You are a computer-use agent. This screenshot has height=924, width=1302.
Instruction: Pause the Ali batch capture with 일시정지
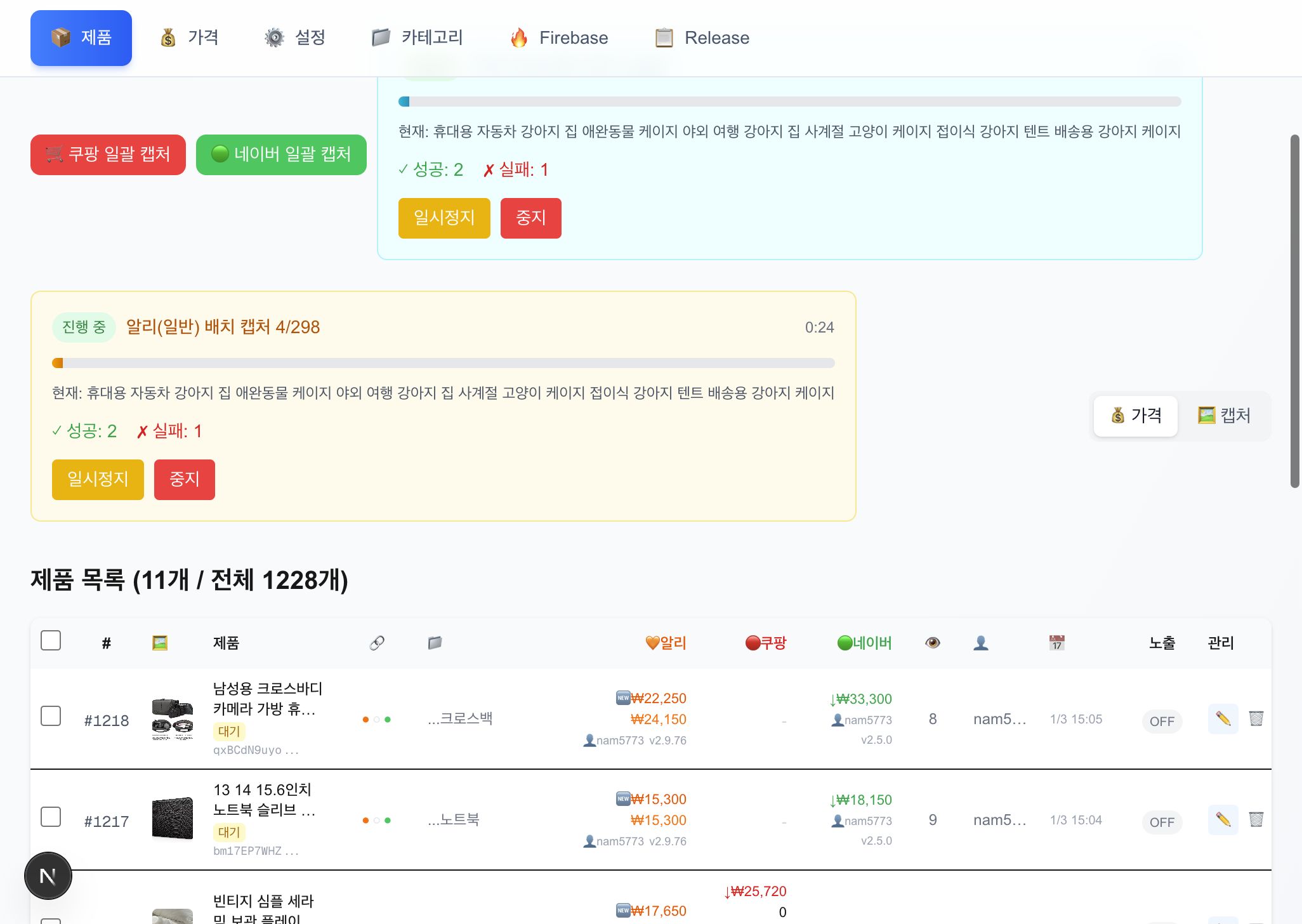coord(97,480)
